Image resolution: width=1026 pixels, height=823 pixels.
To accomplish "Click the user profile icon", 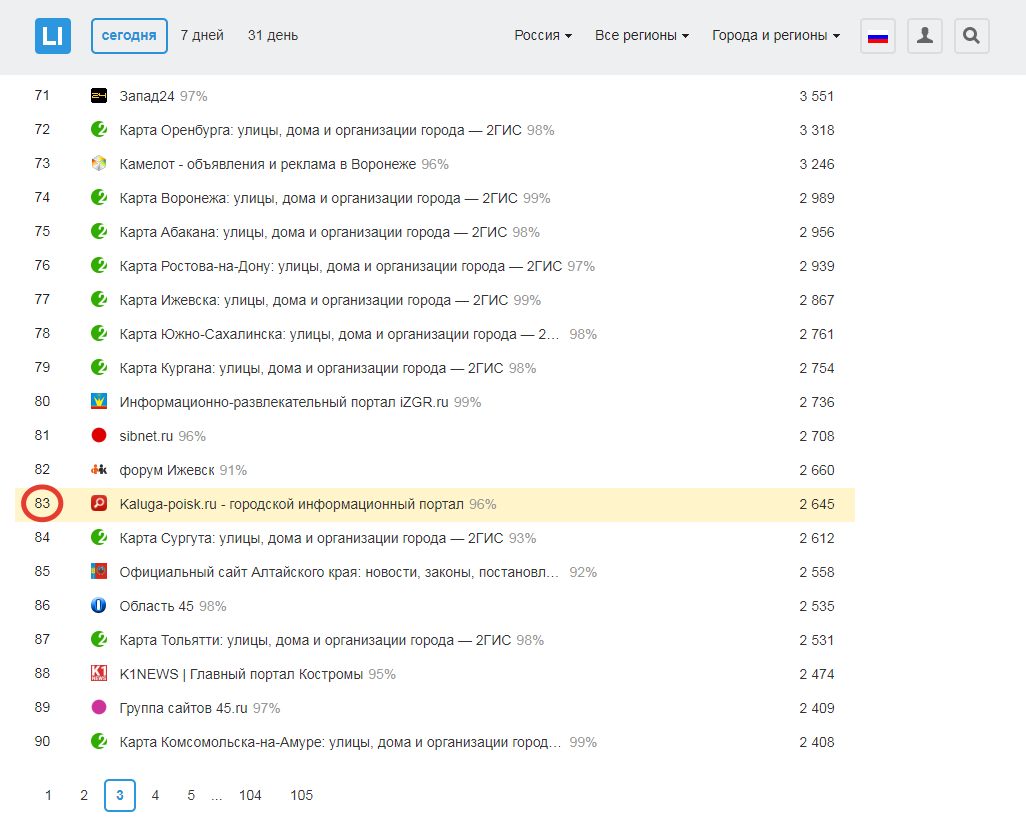I will pos(925,37).
